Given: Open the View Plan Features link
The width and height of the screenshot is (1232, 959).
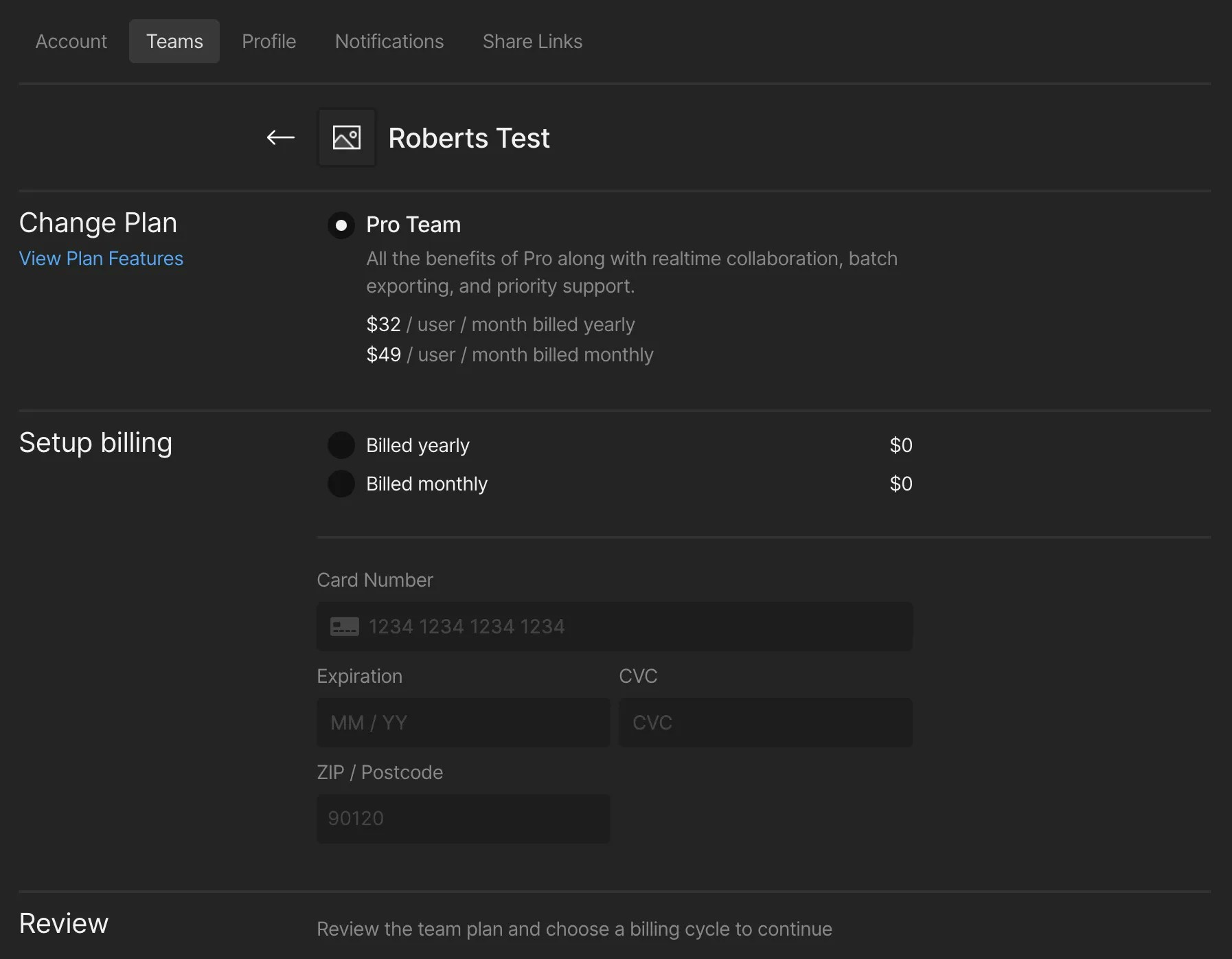Looking at the screenshot, I should (x=101, y=258).
